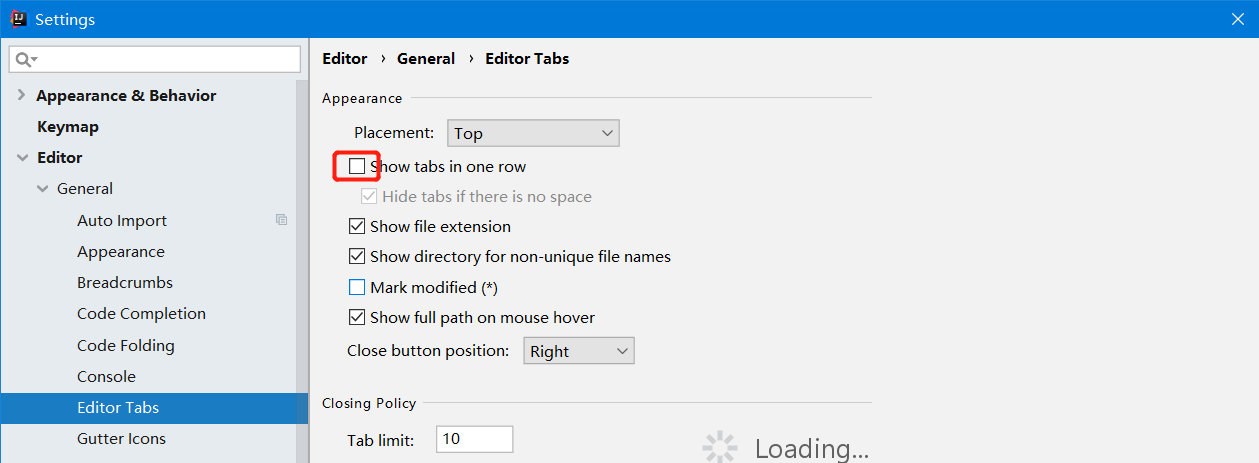1259x463 pixels.
Task: Enable Show tabs in one row
Action: point(357,166)
